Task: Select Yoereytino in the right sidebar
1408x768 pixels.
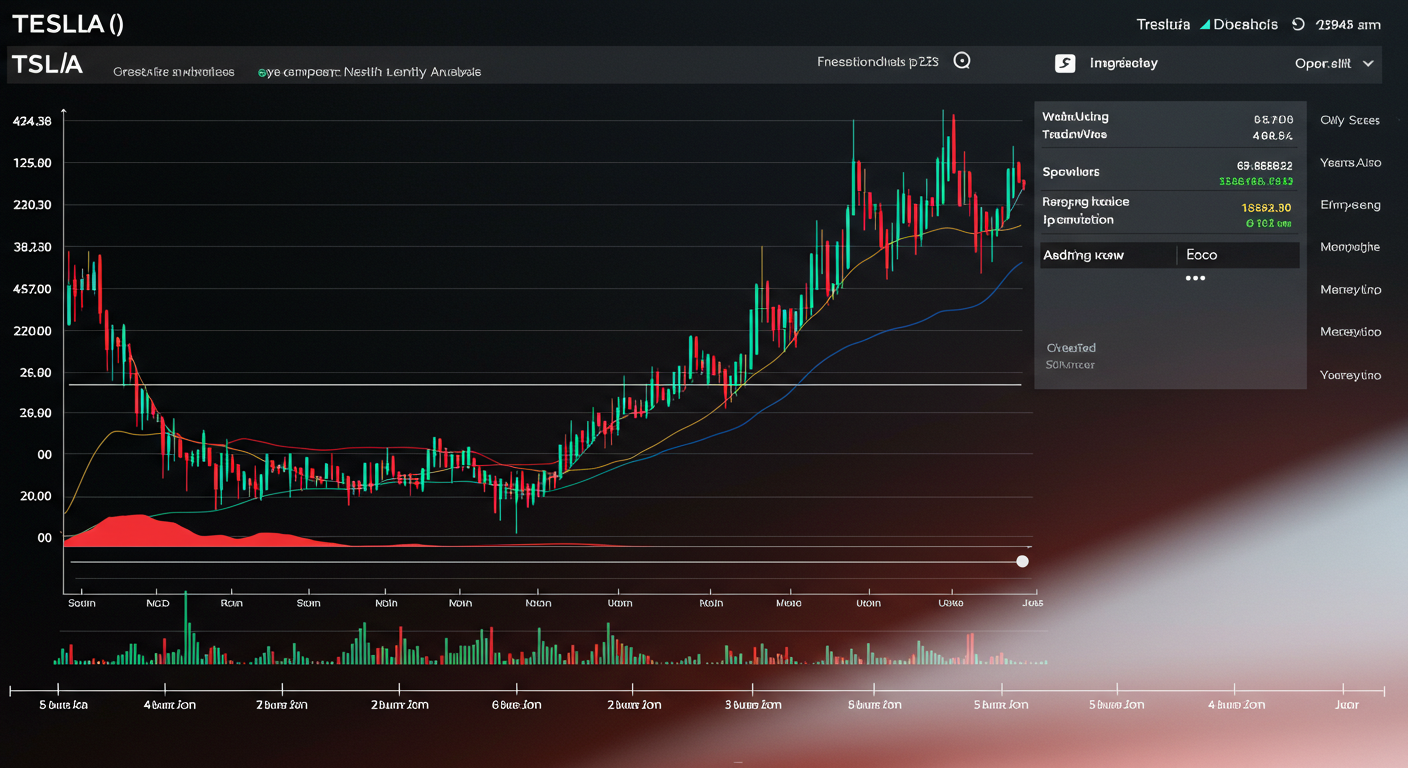Action: click(1350, 375)
